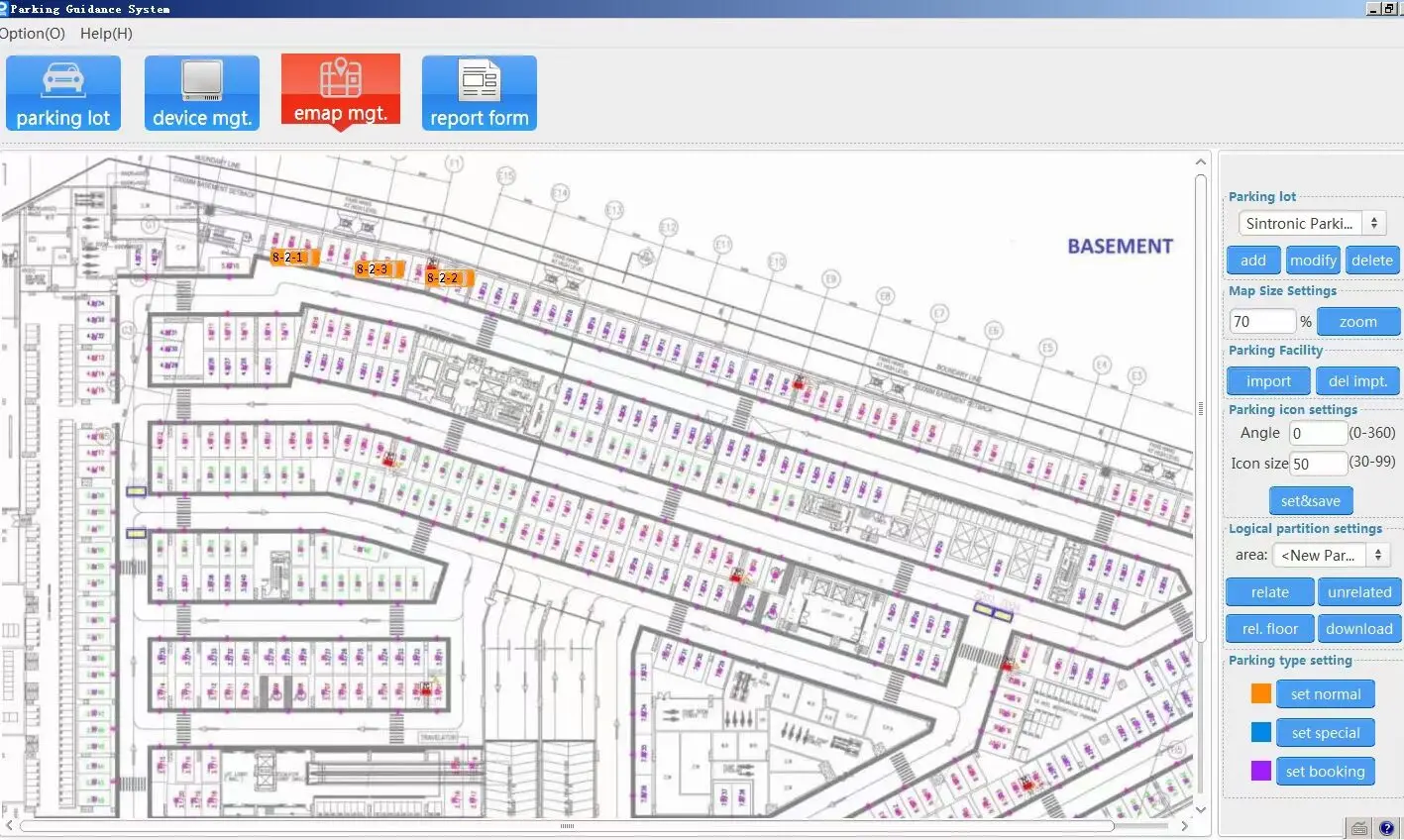Image resolution: width=1404 pixels, height=840 pixels.
Task: Open device mgt. from the toolbar
Action: pos(201,92)
